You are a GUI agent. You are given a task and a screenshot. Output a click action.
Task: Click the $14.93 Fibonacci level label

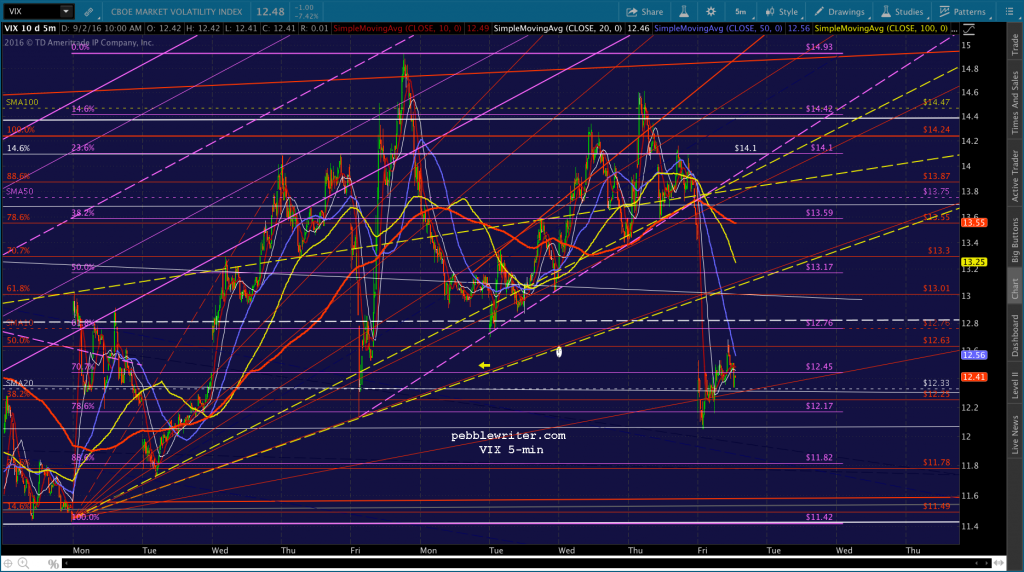[x=819, y=47]
